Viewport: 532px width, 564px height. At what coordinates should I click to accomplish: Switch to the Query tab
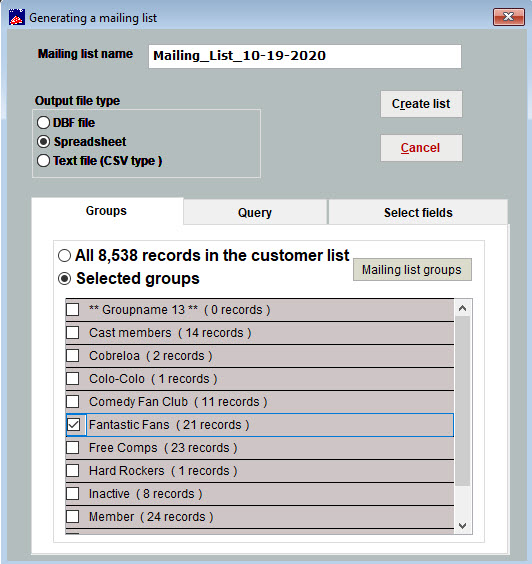pyautogui.click(x=255, y=212)
